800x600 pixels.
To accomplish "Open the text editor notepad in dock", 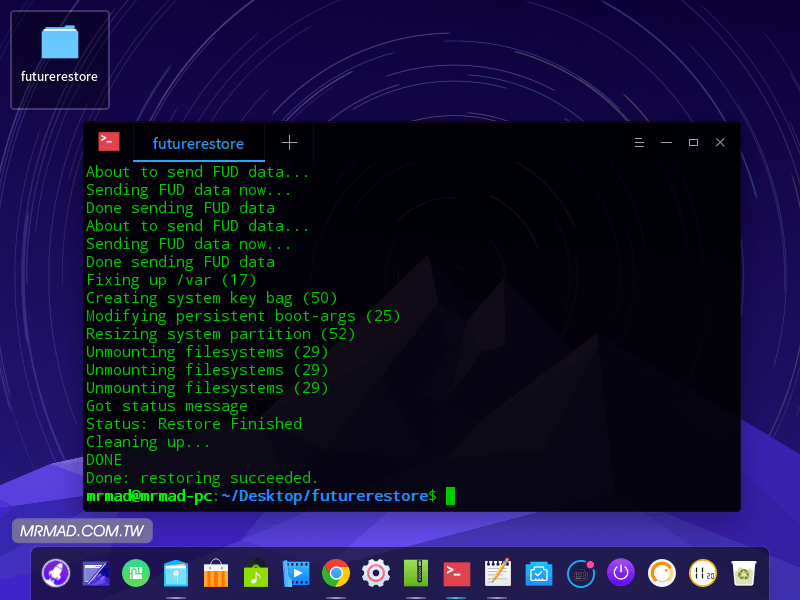I will (x=497, y=573).
